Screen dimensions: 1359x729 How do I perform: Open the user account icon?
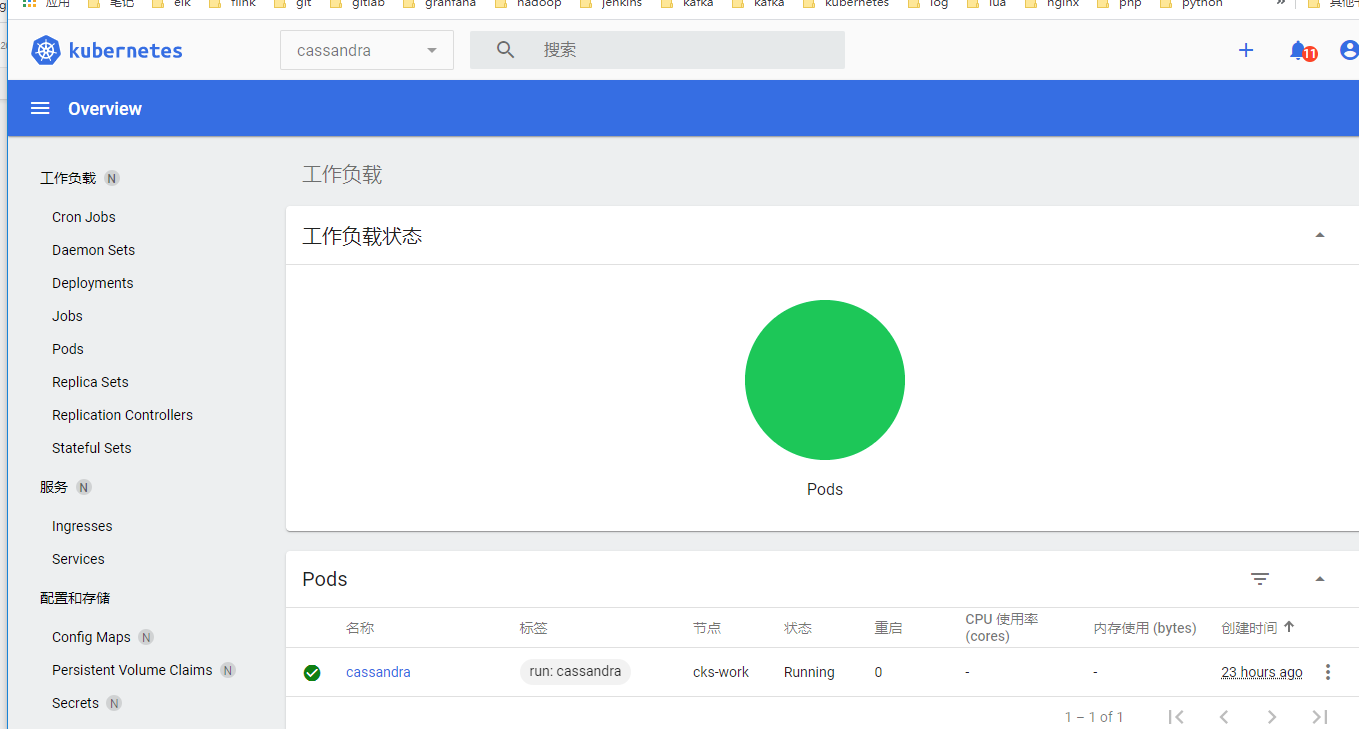coord(1349,50)
